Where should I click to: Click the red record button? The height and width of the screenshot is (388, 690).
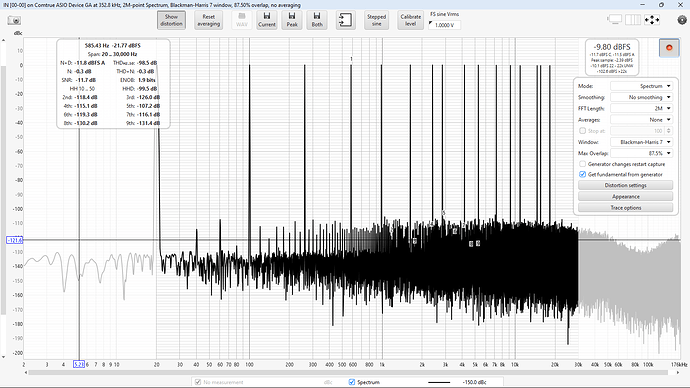tap(669, 48)
